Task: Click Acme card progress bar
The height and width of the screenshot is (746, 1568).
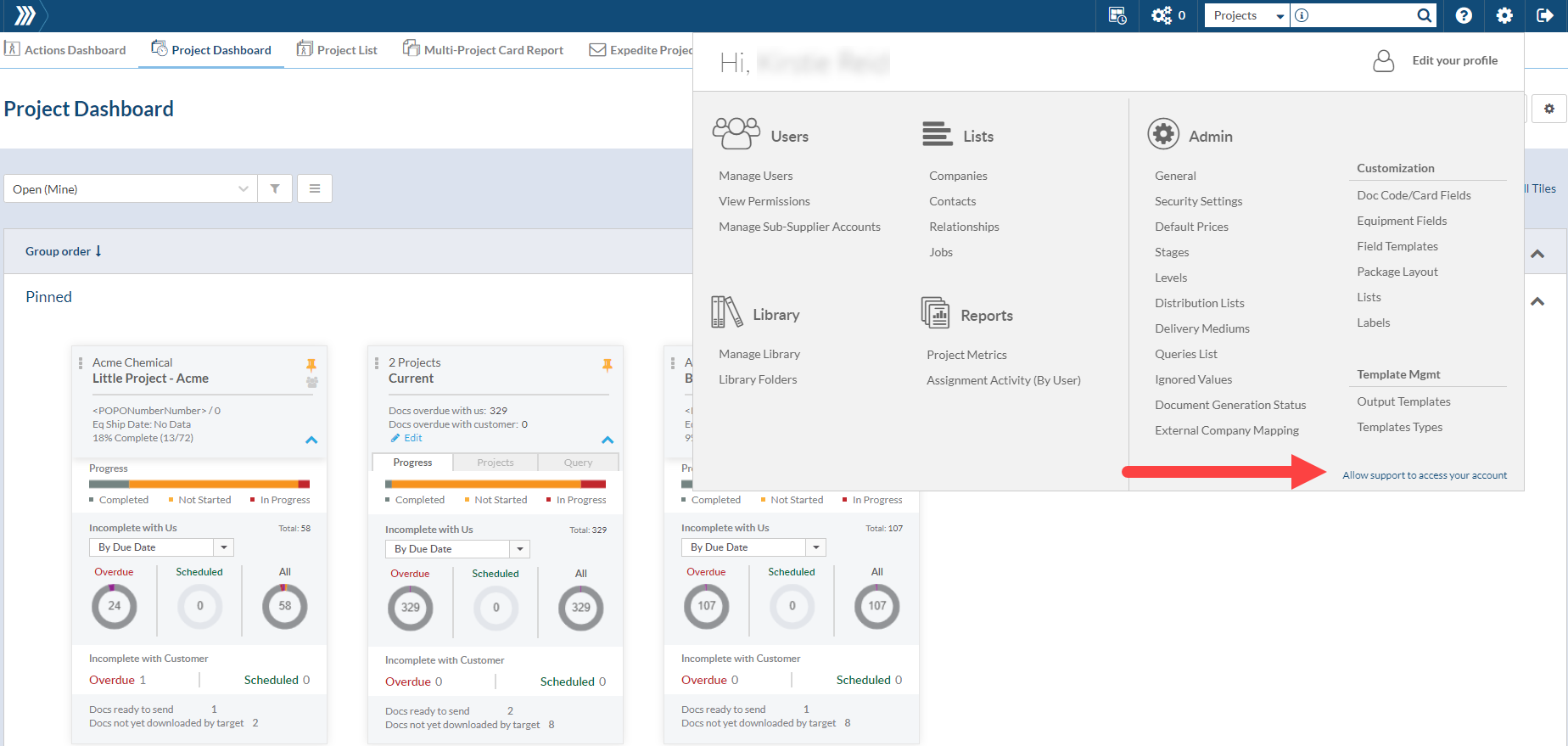Action: (x=199, y=484)
